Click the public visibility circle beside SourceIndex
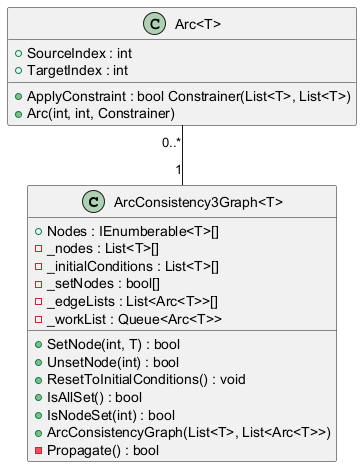362x467 pixels. [x=19, y=53]
